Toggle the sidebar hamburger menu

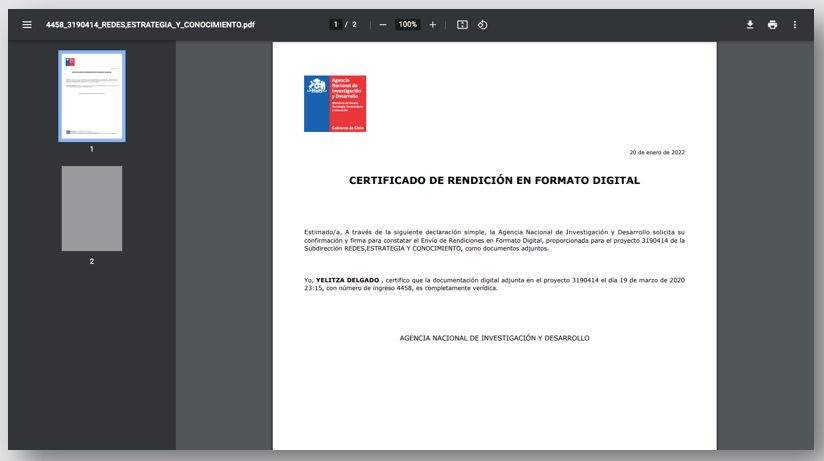(27, 25)
